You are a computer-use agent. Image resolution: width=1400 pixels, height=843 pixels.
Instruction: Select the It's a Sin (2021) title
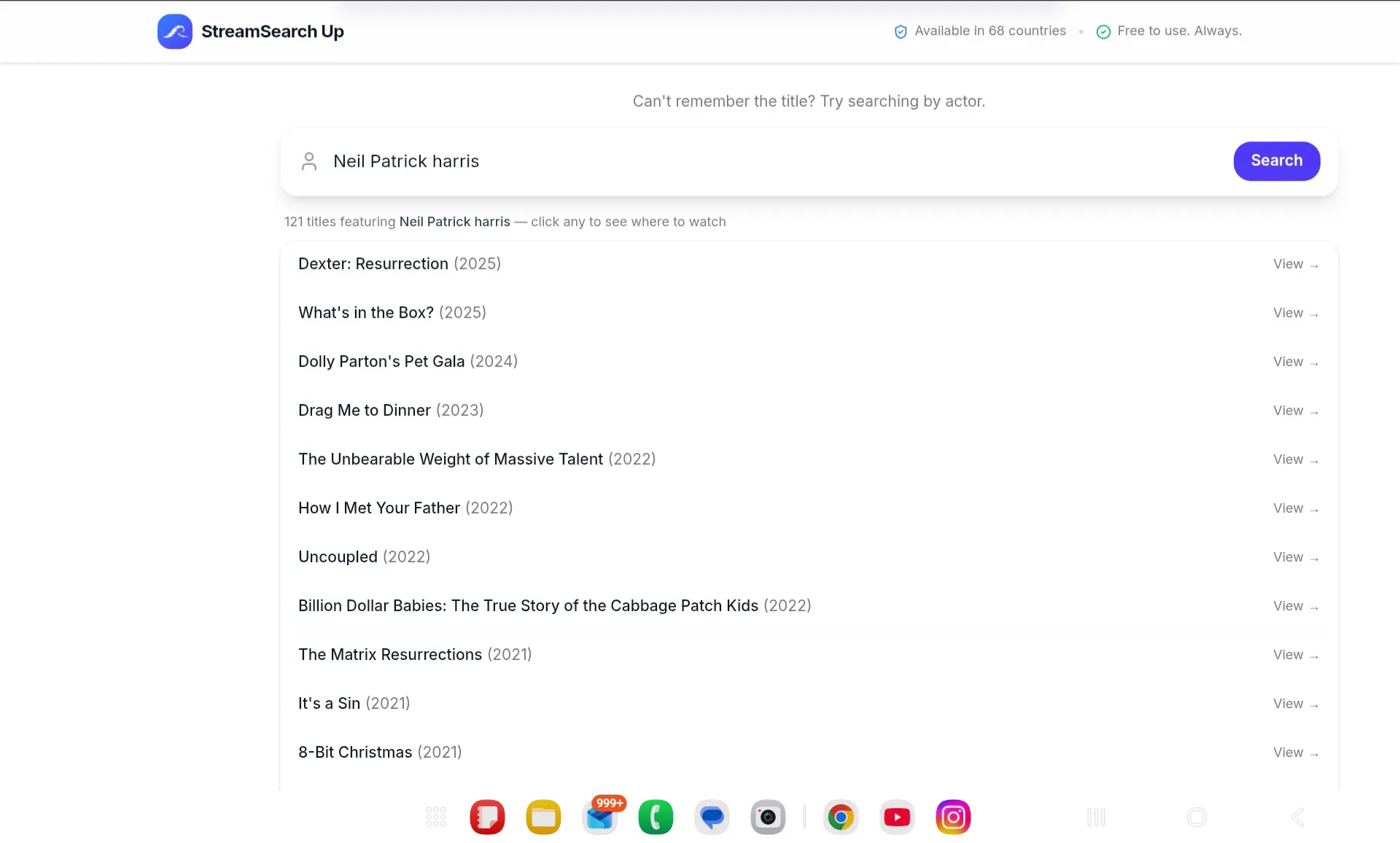pos(354,704)
